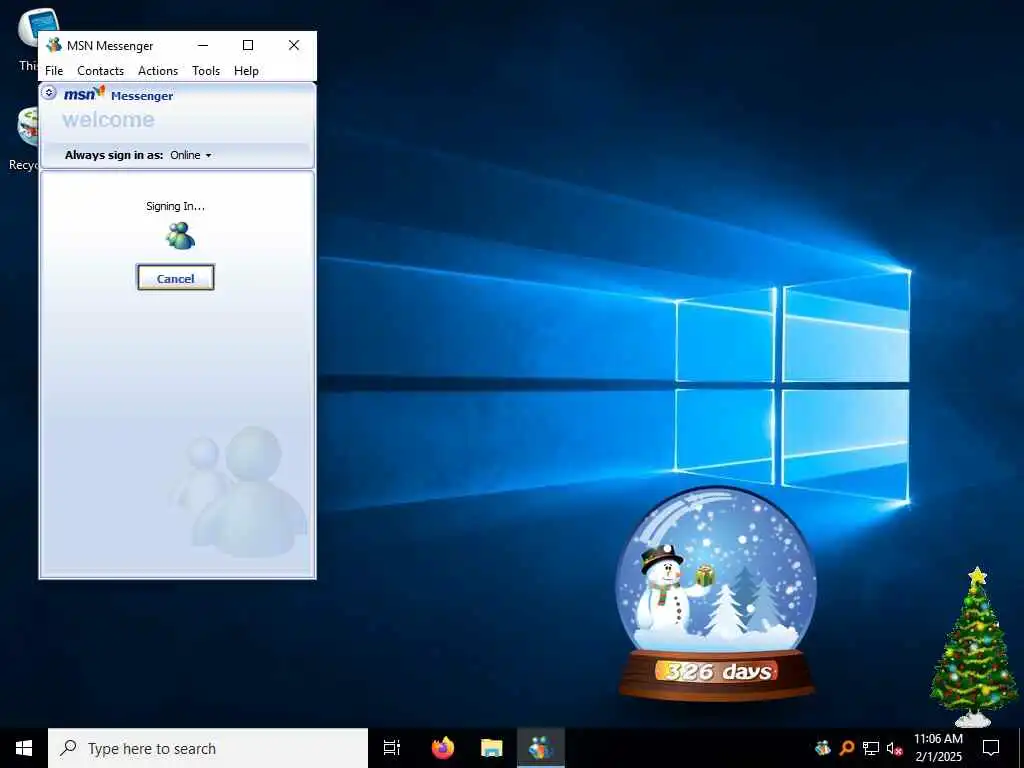1024x768 pixels.
Task: Open the File menu in MSN Messenger
Action: pyautogui.click(x=54, y=71)
